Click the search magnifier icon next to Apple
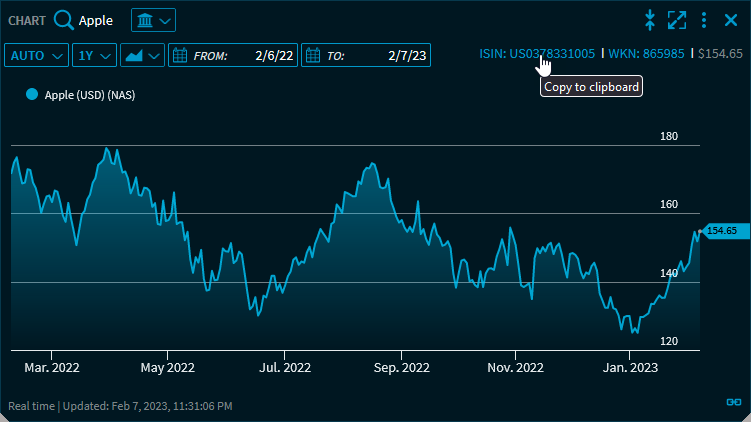This screenshot has height=422, width=751. (64, 20)
